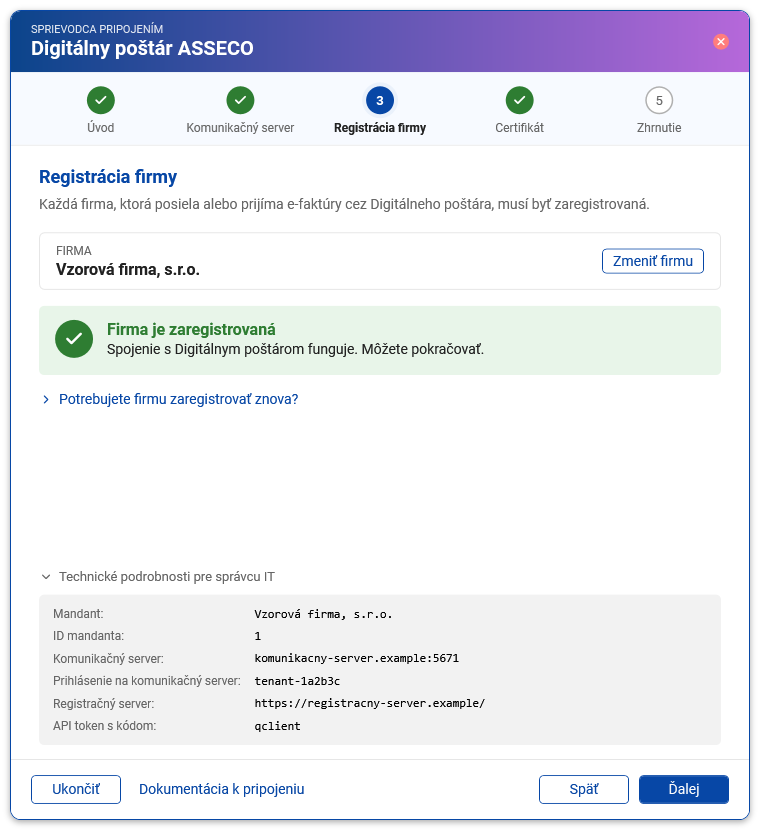
Task: Click the 'Komunikačný server:' detail label
Action: point(108,658)
